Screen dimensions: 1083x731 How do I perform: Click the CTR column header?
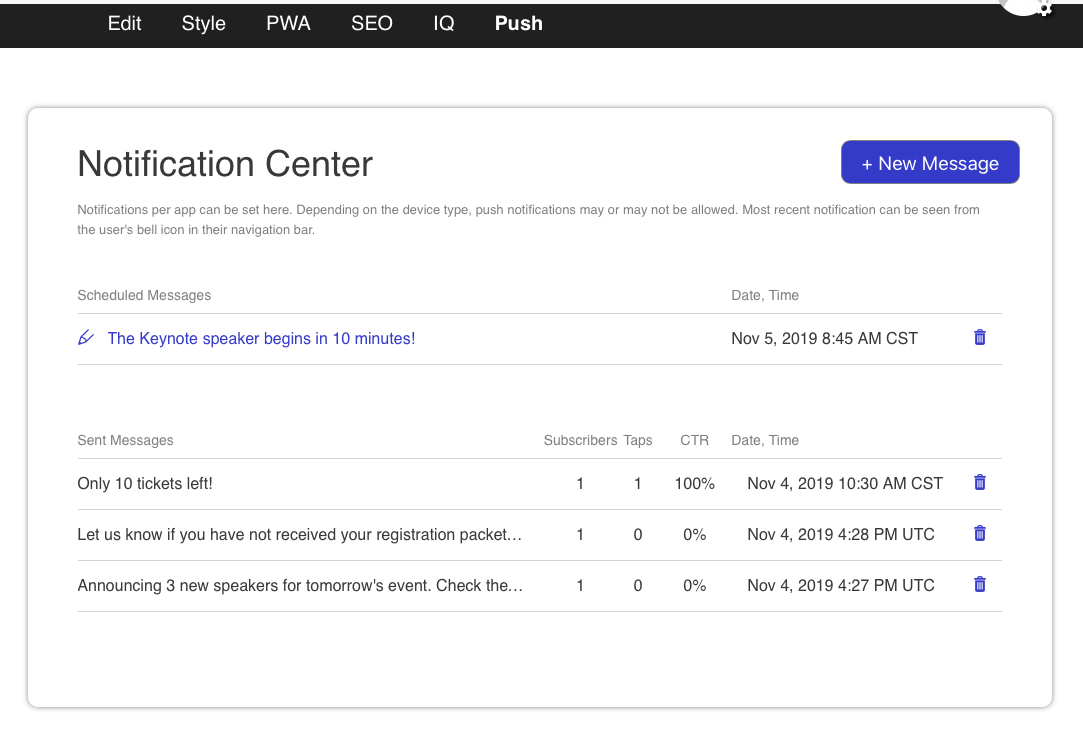694,440
